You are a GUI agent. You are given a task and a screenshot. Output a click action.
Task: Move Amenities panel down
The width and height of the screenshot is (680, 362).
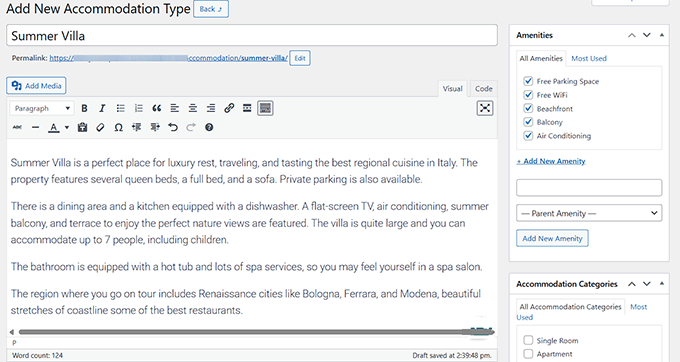tap(647, 35)
